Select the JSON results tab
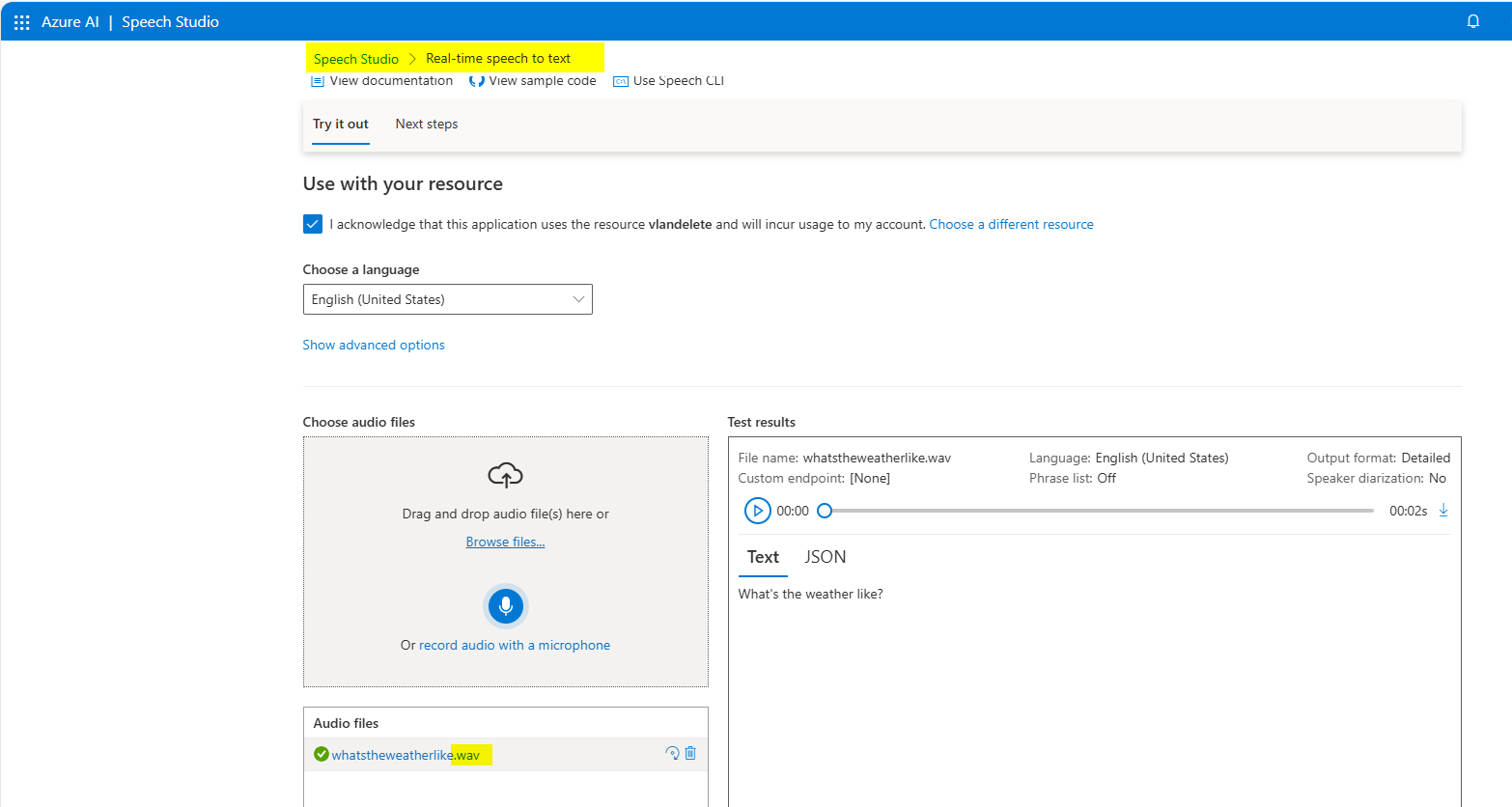 (826, 557)
